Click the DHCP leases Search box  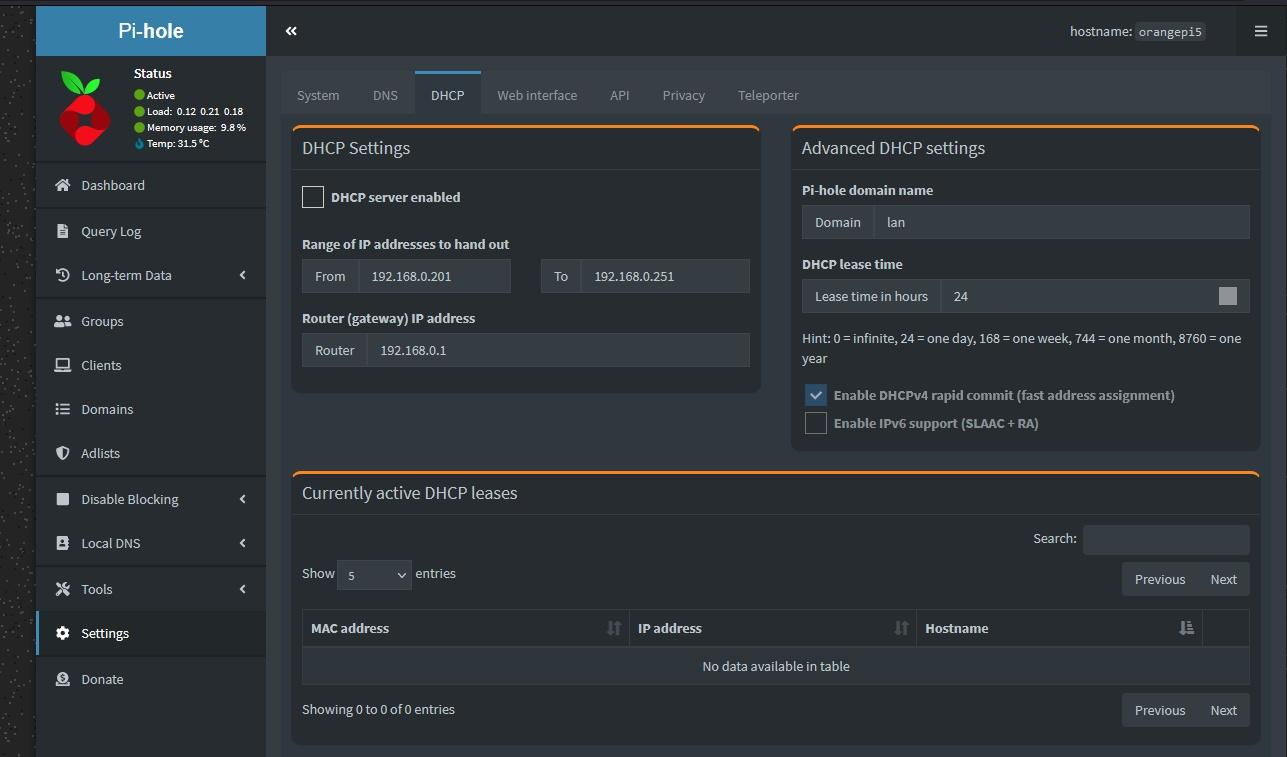pos(1166,539)
